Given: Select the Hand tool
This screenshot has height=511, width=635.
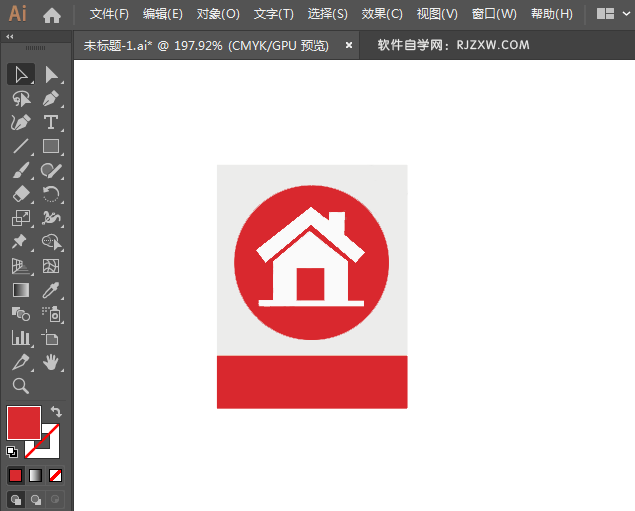Looking at the screenshot, I should 51,362.
